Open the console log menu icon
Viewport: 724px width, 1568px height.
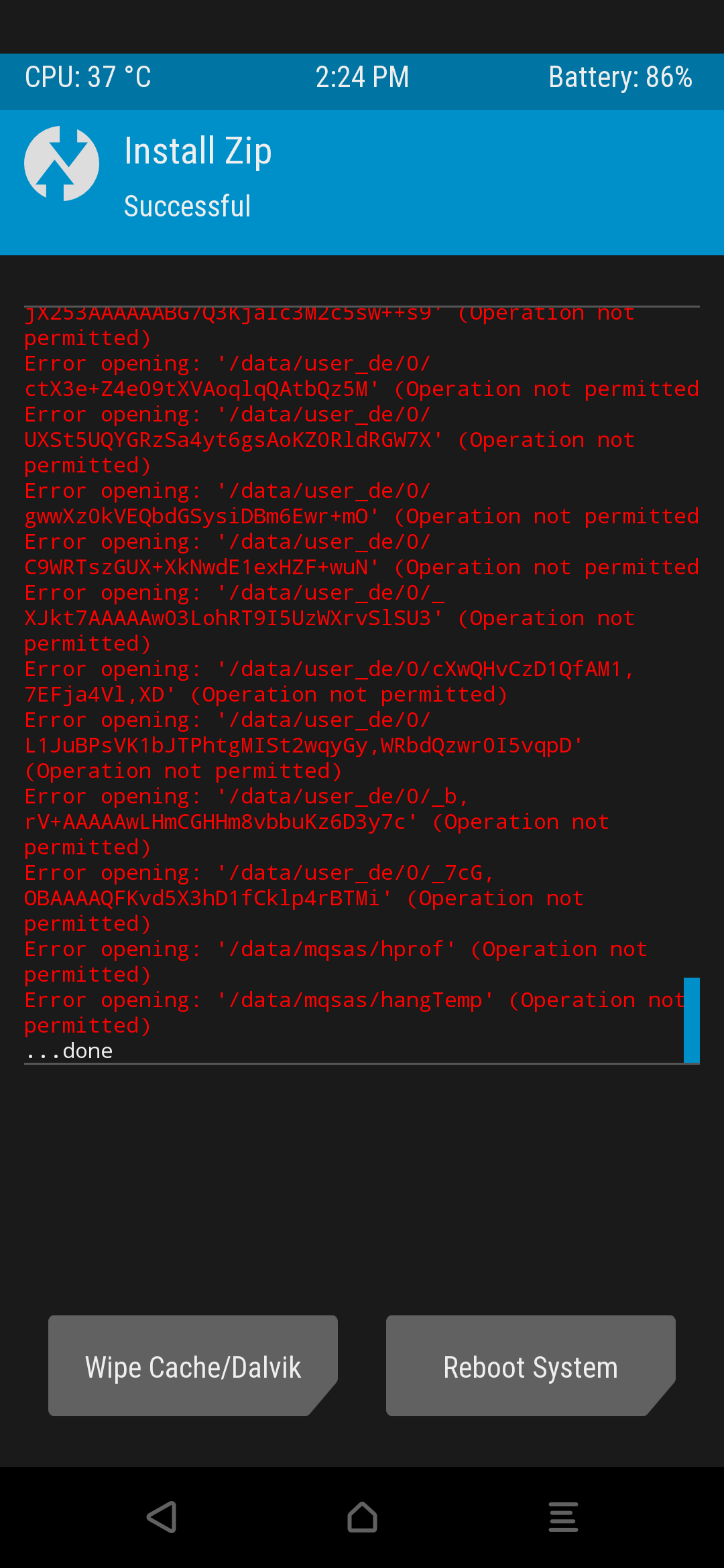(x=563, y=1517)
